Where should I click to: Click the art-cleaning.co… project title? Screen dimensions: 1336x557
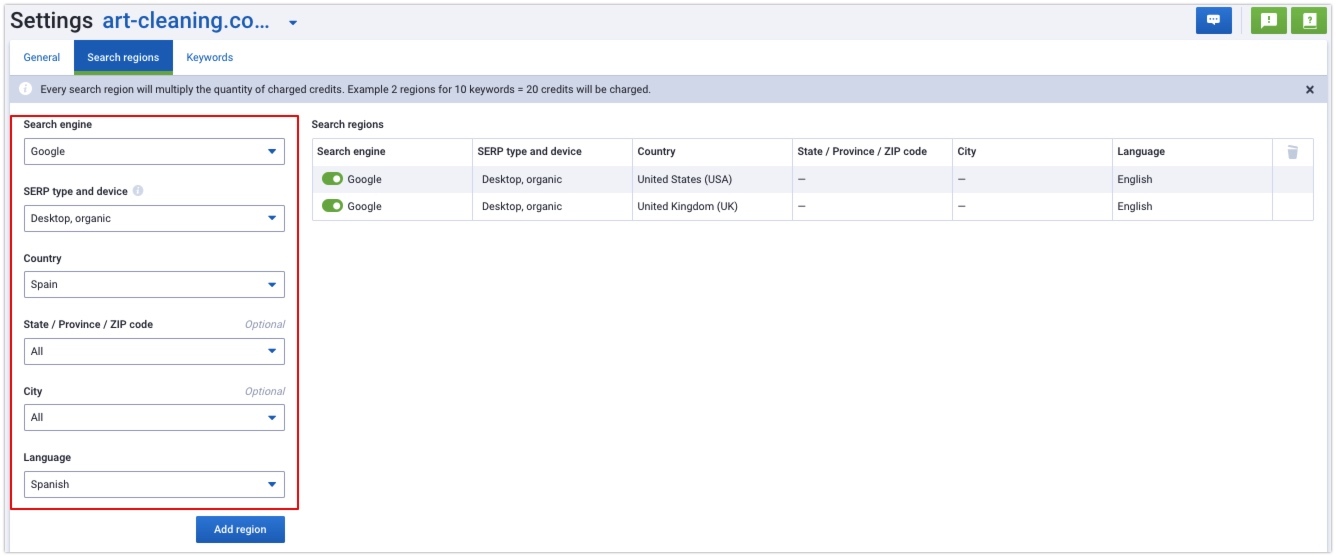(186, 21)
